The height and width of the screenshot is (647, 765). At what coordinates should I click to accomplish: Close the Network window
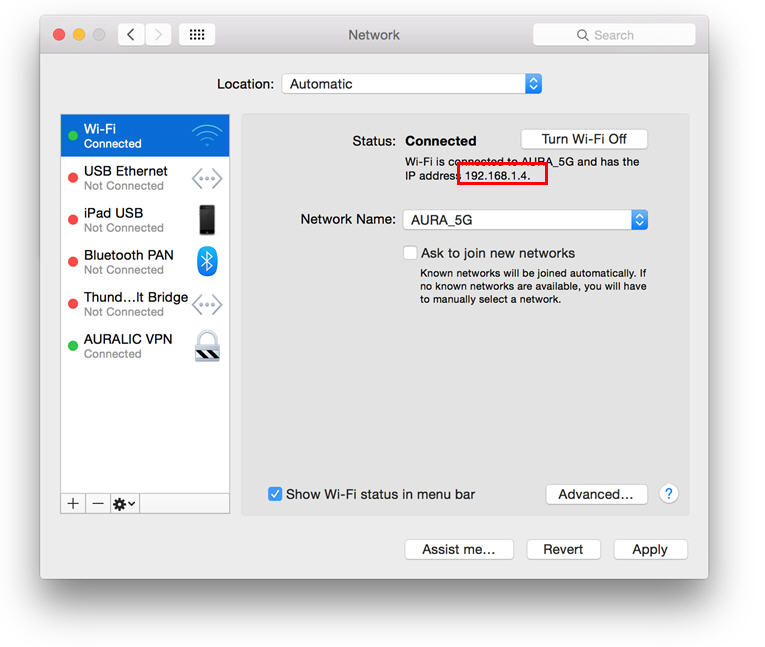pos(59,35)
